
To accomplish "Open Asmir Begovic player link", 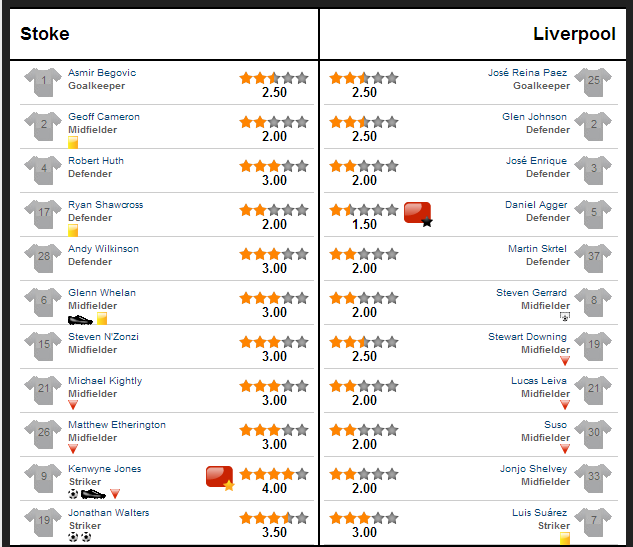I will click(102, 73).
